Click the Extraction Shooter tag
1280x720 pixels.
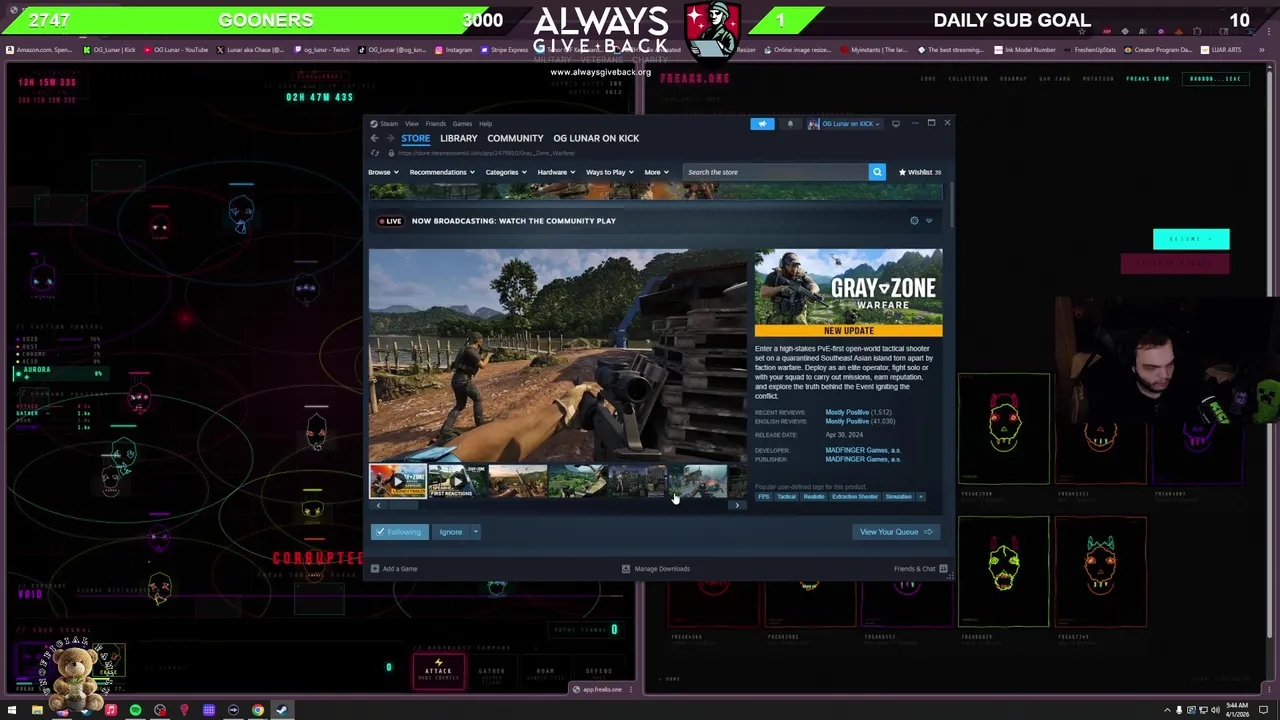pos(855,497)
